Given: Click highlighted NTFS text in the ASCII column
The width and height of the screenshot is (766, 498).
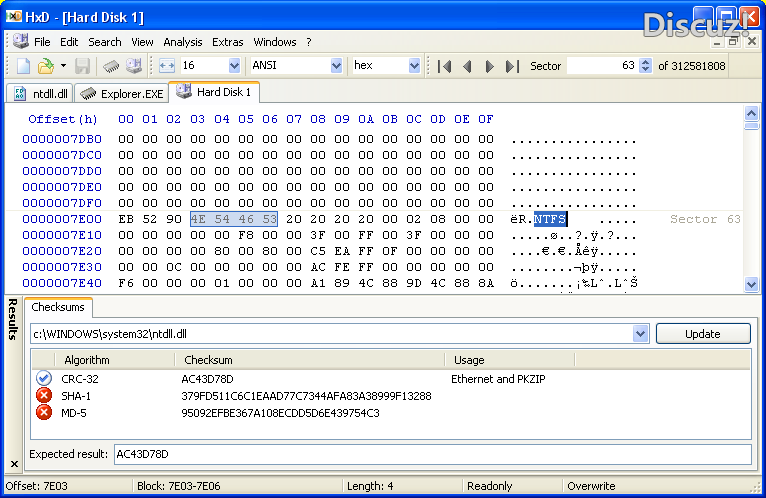Looking at the screenshot, I should pyautogui.click(x=550, y=219).
